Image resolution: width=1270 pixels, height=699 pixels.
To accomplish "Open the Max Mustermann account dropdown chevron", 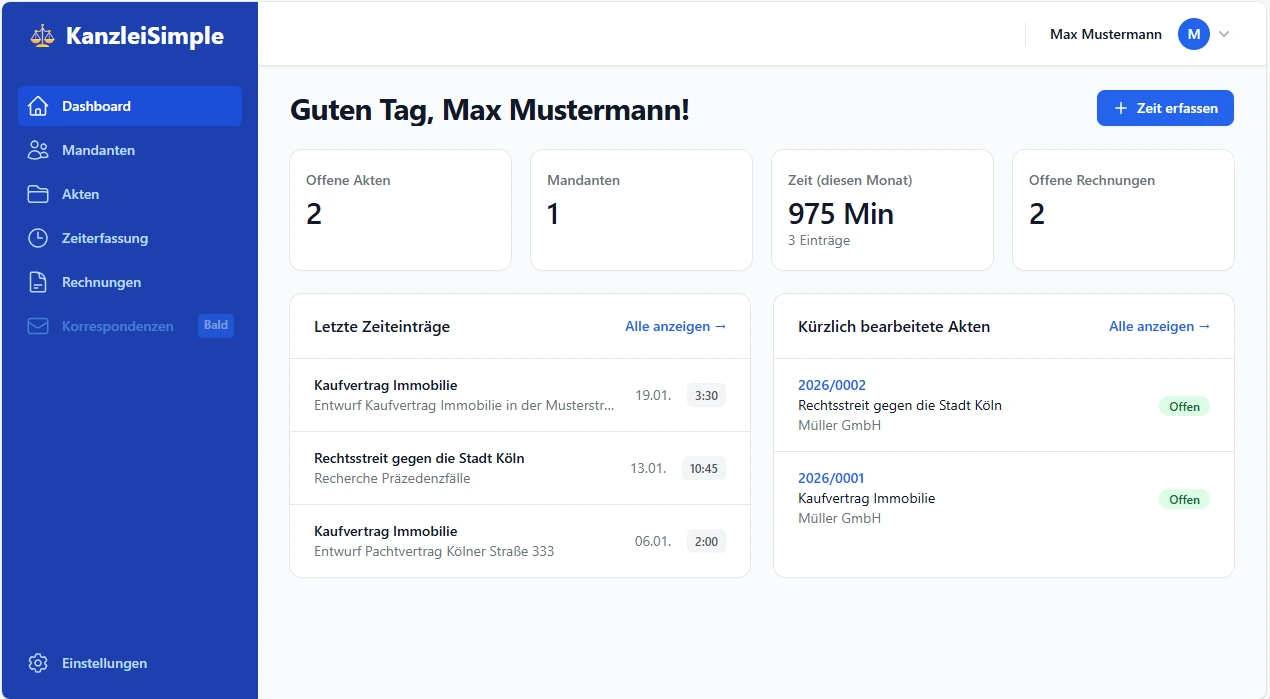I will [1222, 34].
